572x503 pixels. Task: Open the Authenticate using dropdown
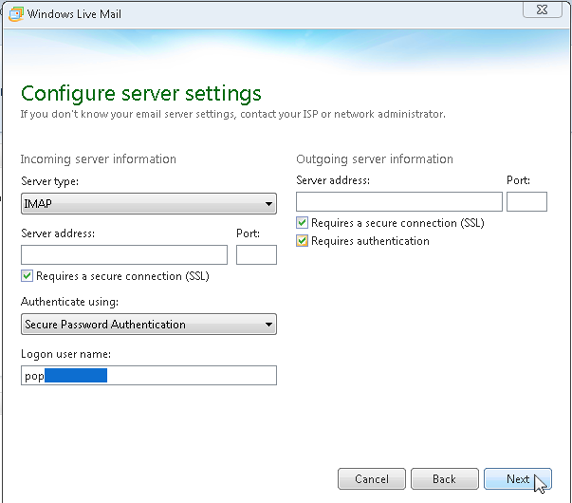[149, 324]
